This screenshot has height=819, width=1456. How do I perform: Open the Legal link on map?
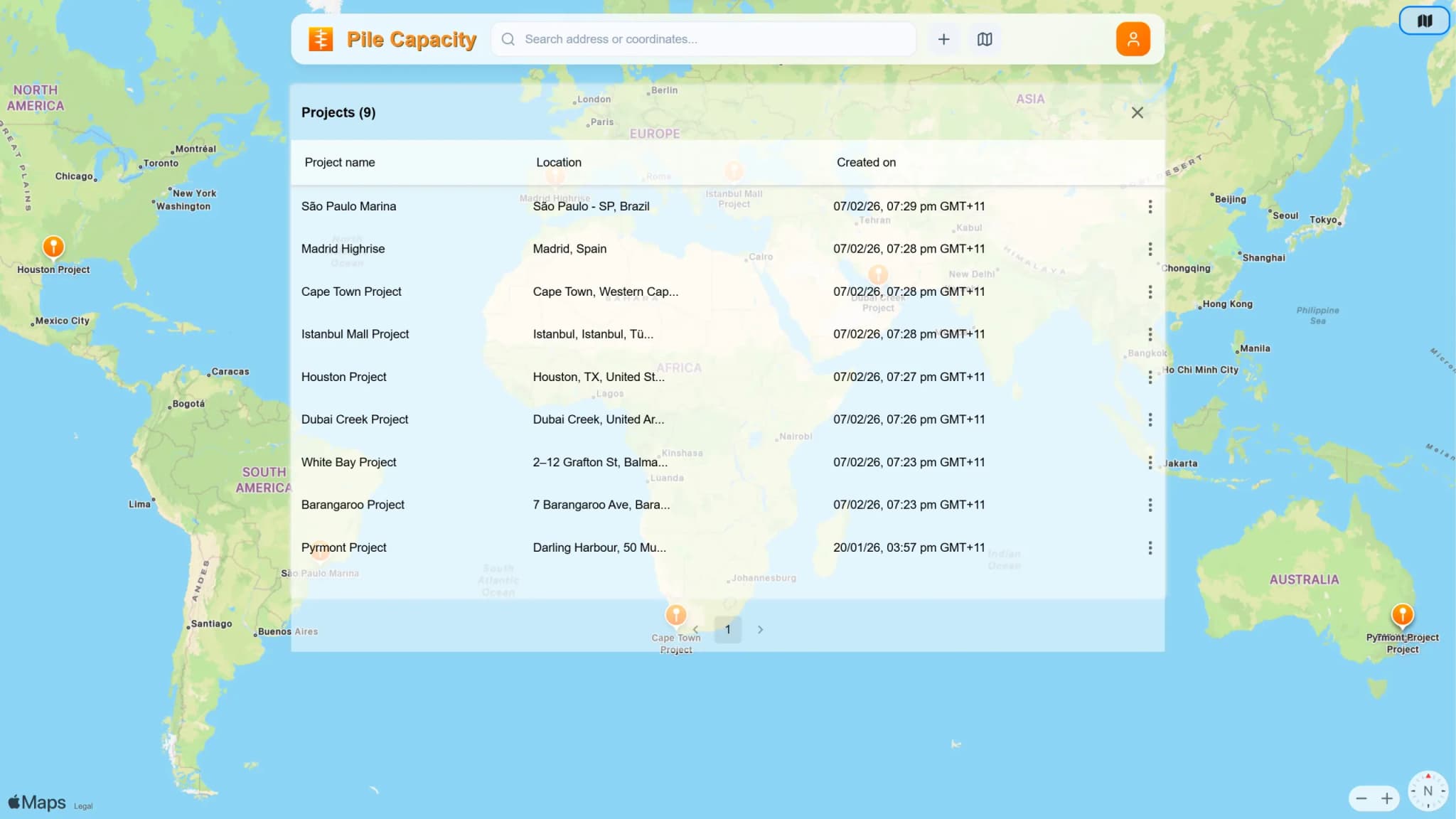click(83, 806)
